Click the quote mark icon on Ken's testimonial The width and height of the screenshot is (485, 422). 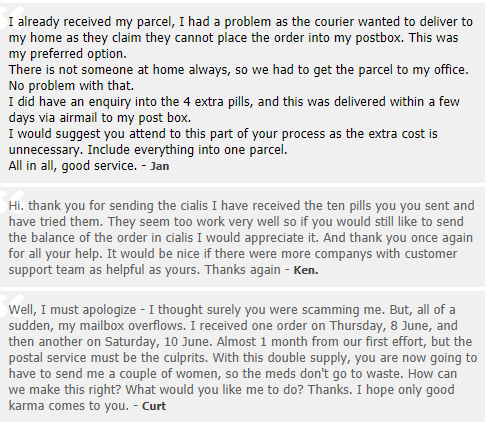(11, 202)
